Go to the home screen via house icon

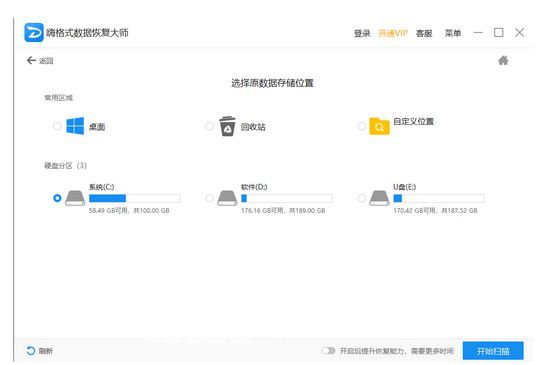coord(503,60)
